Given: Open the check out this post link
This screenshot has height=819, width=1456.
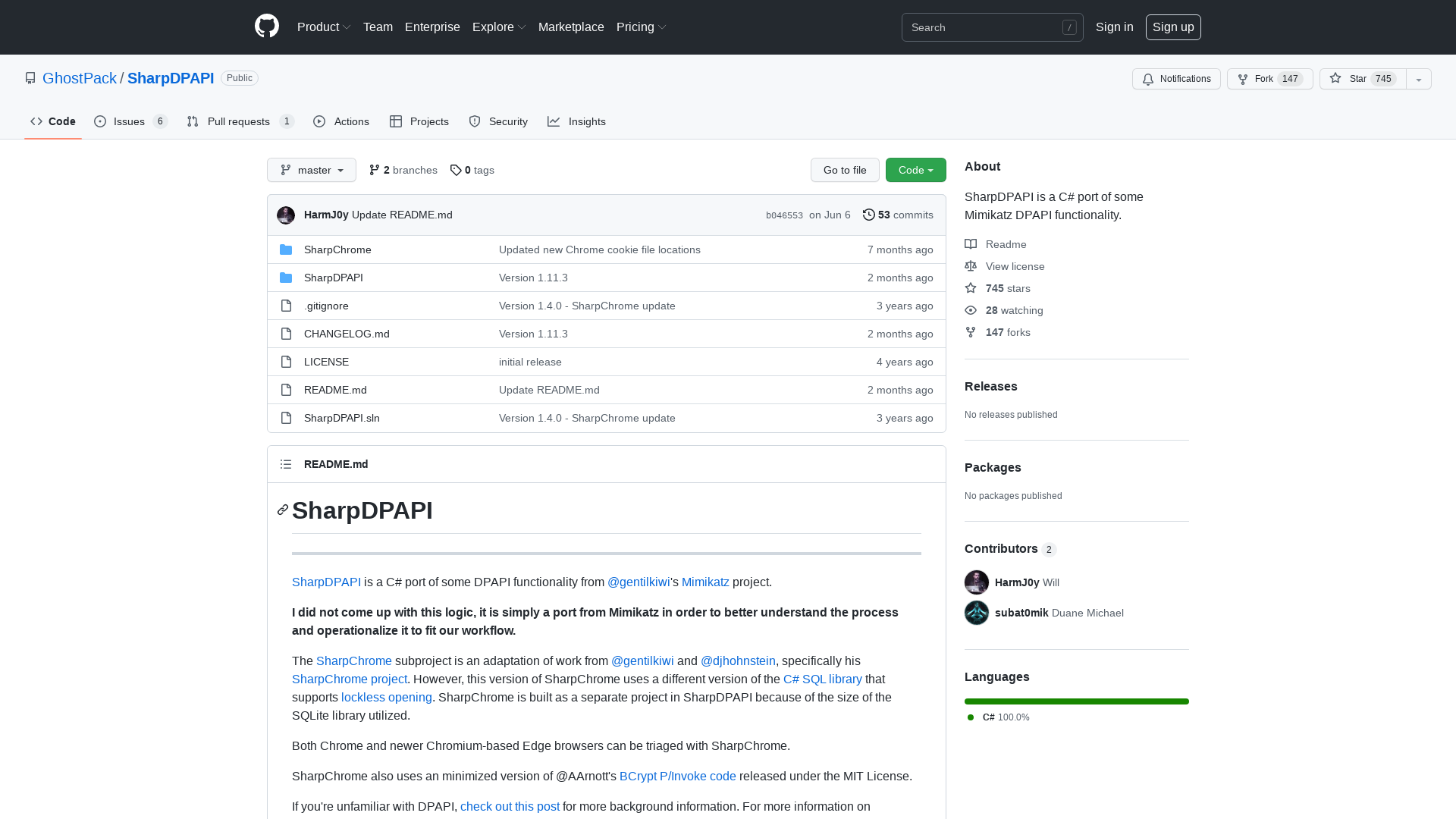Looking at the screenshot, I should tap(510, 806).
